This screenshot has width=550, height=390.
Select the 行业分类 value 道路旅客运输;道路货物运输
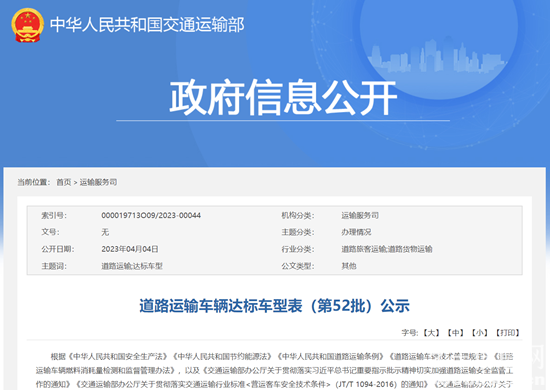pos(387,249)
